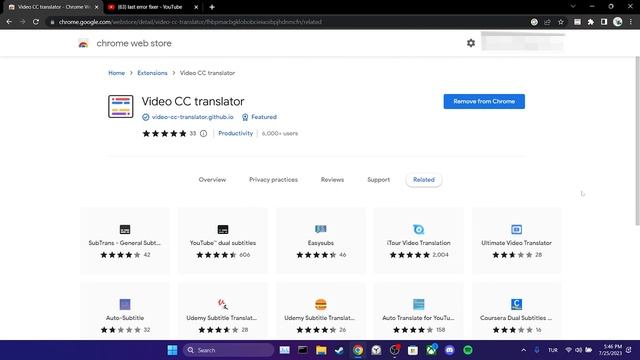Go to Home breadcrumb link
The height and width of the screenshot is (360, 640).
point(117,73)
